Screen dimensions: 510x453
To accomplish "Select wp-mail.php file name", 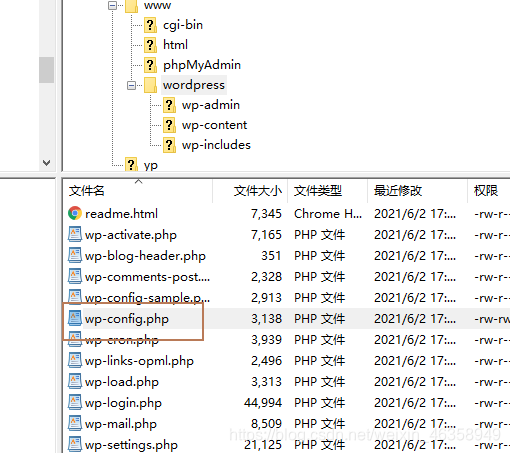I will coord(121,424).
